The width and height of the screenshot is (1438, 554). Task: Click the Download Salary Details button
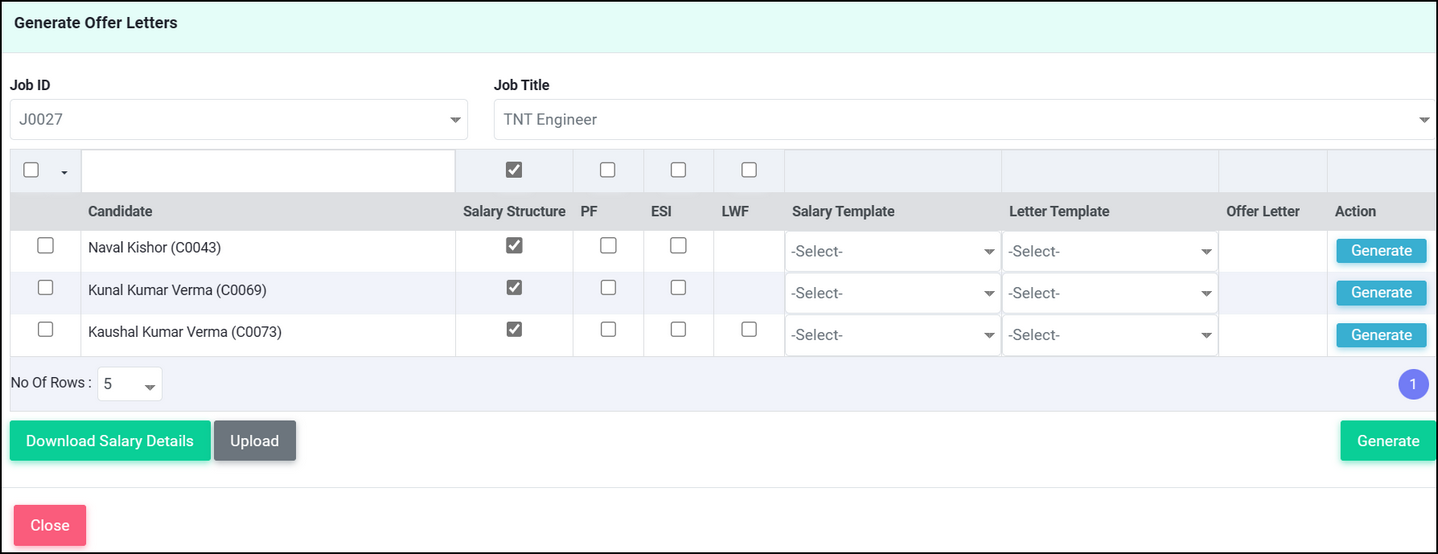(110, 441)
